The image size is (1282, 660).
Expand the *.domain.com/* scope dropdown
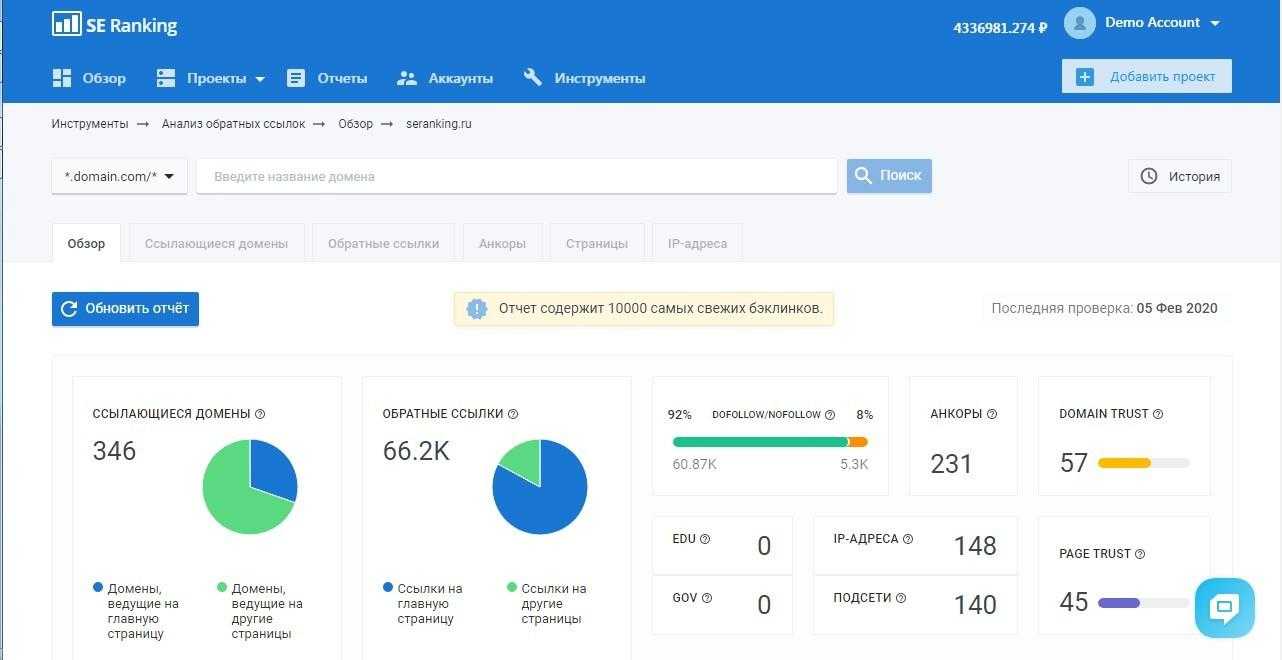coord(119,177)
